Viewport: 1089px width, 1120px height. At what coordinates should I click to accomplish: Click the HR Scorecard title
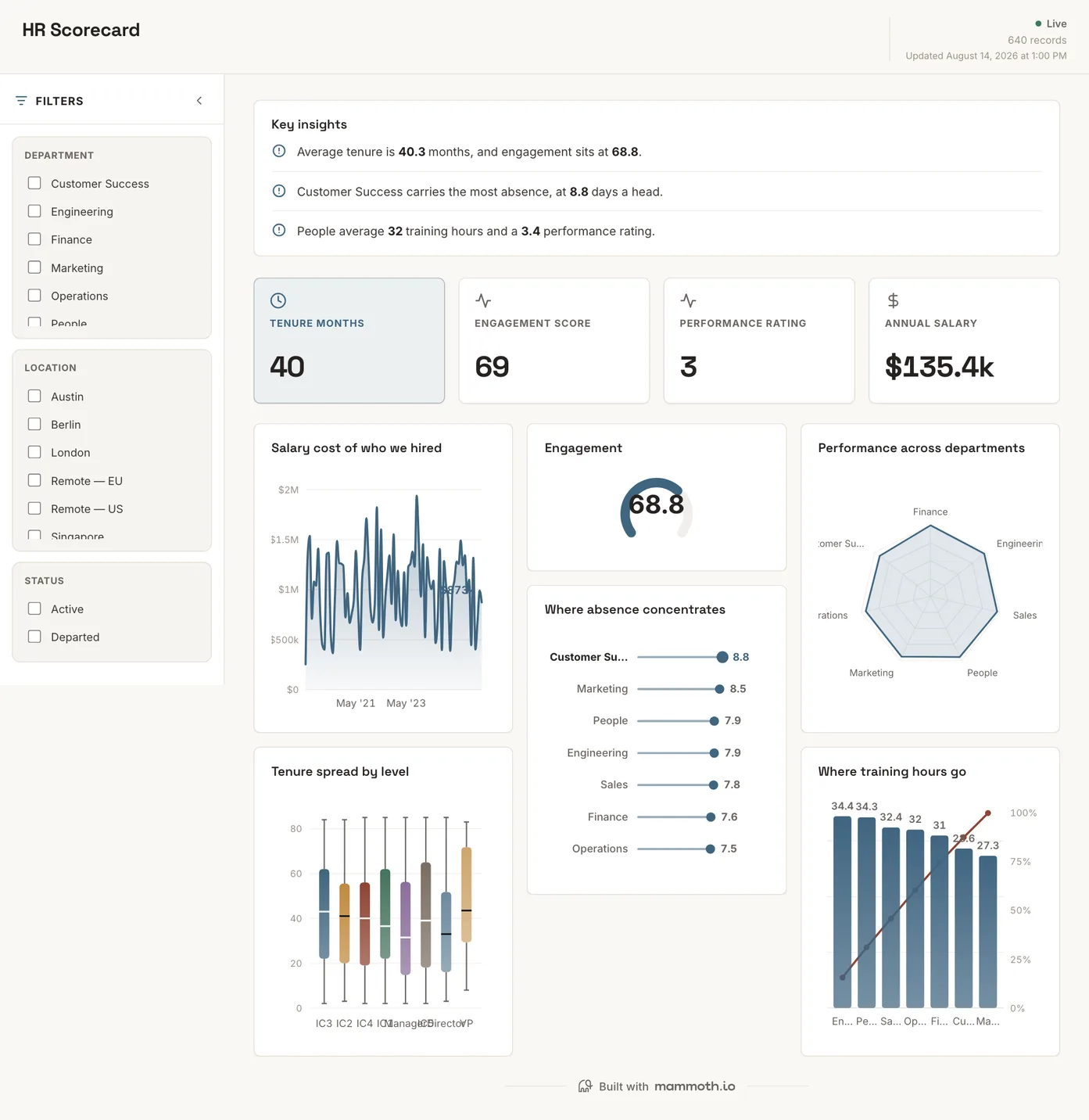pyautogui.click(x=81, y=30)
